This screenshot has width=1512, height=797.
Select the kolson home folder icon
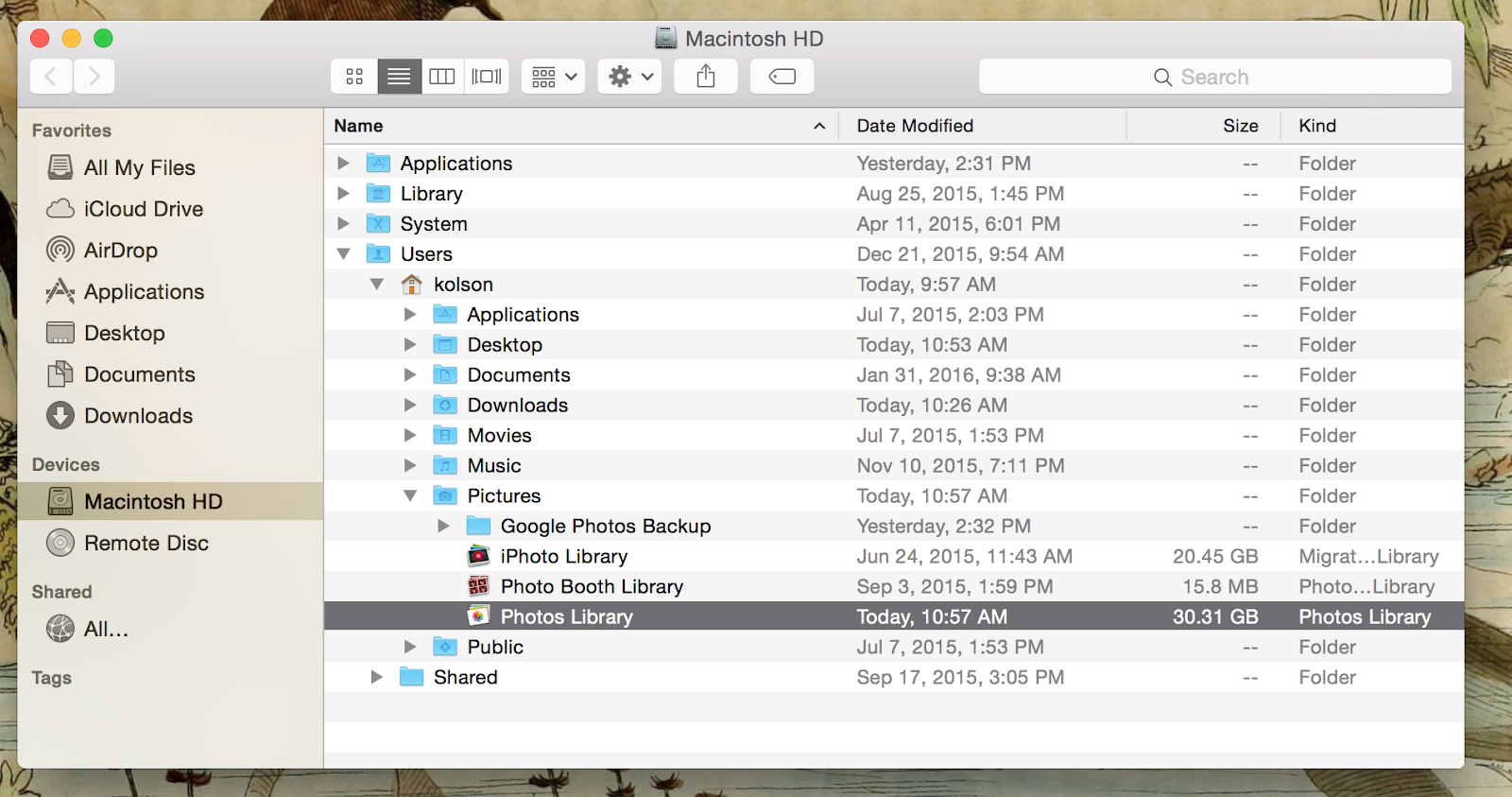click(411, 284)
